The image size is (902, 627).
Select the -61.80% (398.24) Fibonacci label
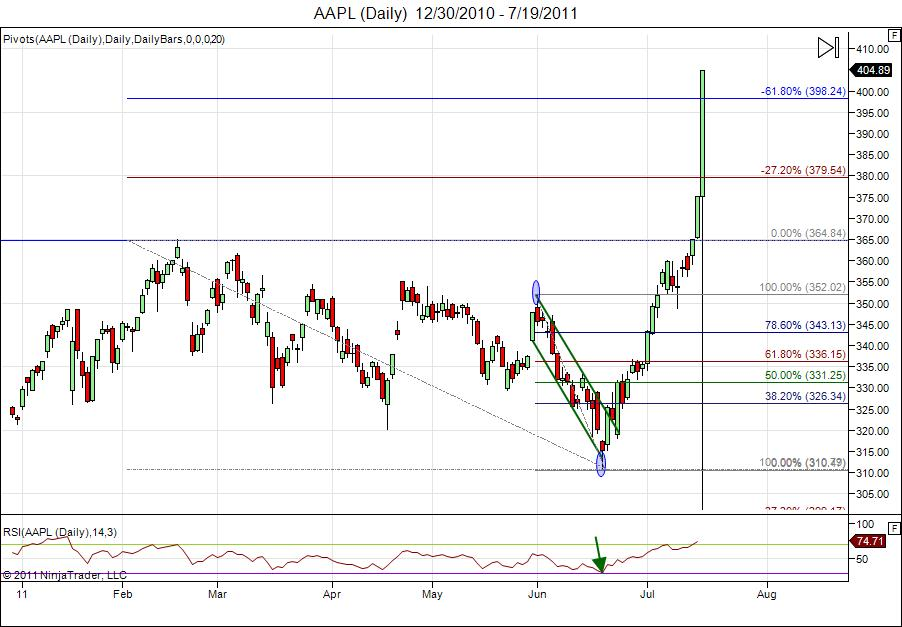[x=803, y=91]
